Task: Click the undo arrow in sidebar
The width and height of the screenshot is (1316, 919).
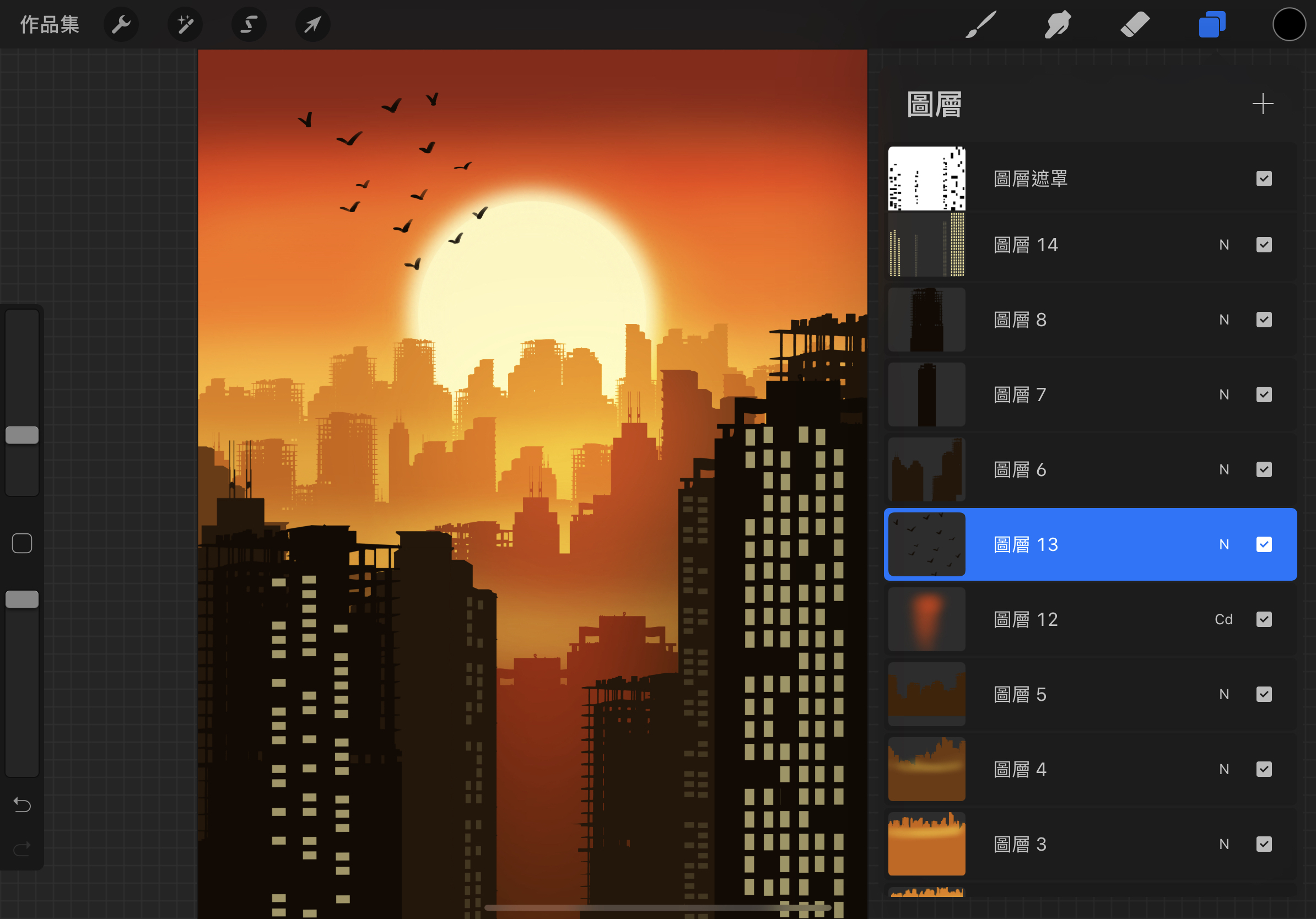Action: pyautogui.click(x=22, y=805)
